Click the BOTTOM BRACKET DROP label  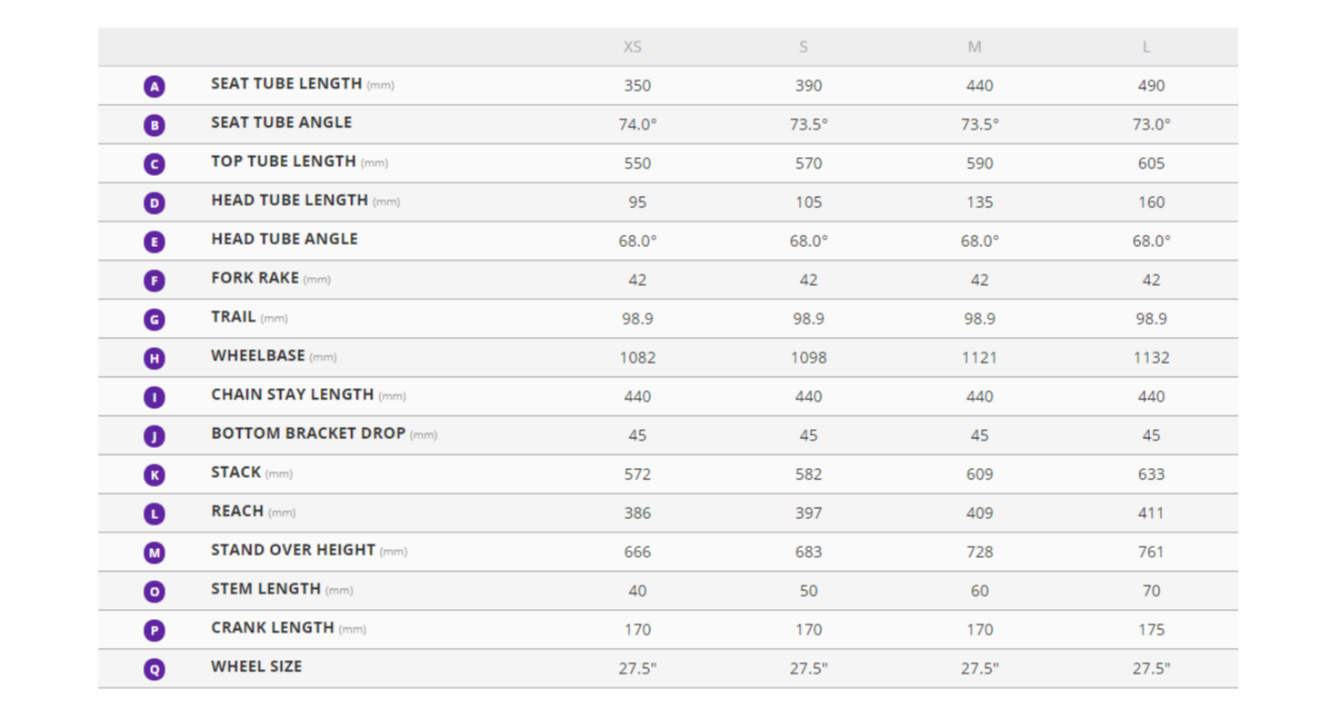(x=308, y=434)
